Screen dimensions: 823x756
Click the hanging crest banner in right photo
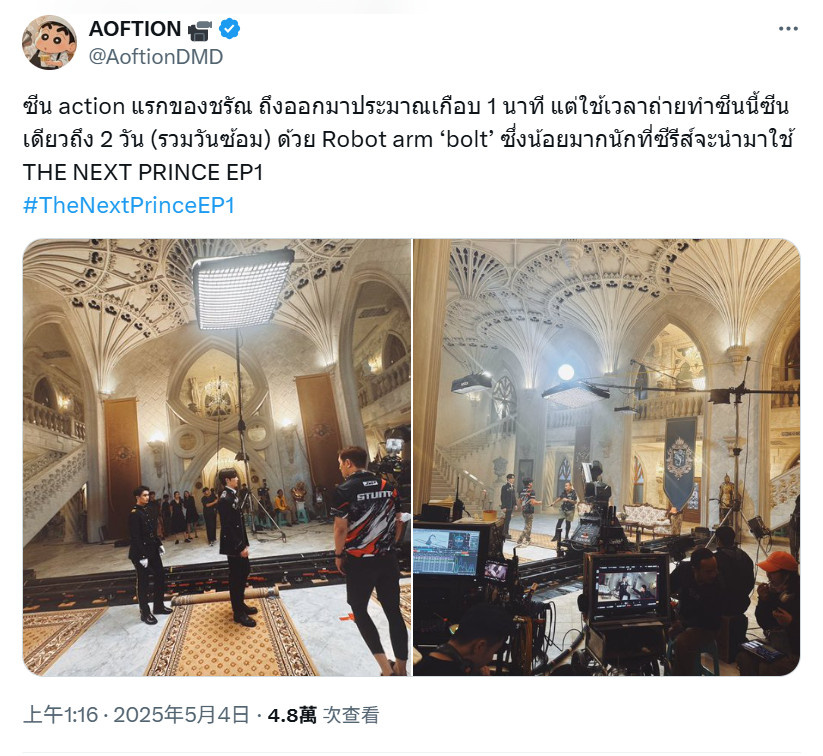pos(680,462)
